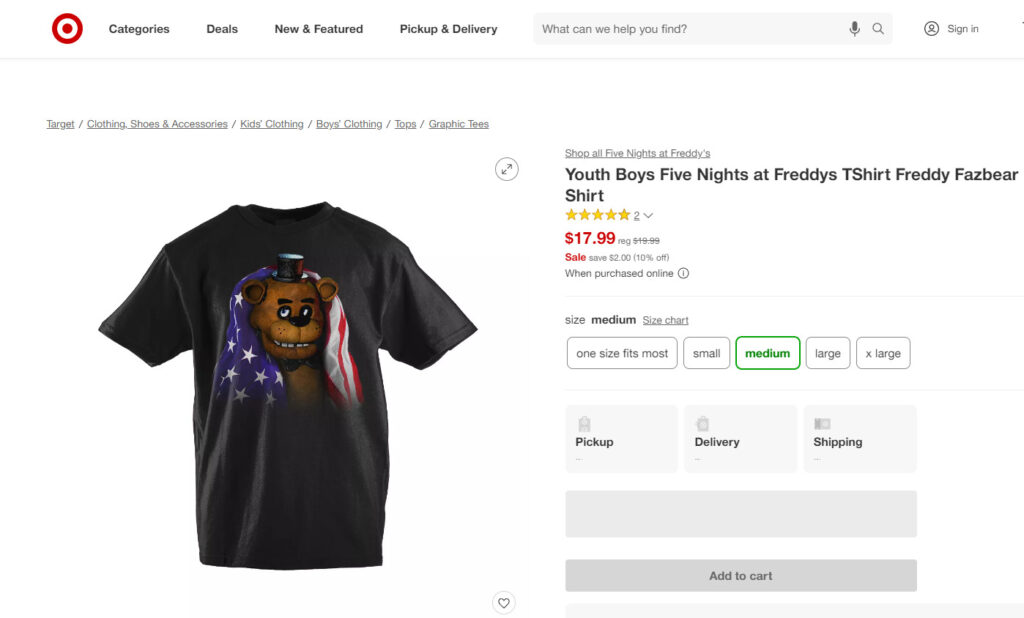Open the Categories menu
1024x618 pixels.
click(x=139, y=29)
